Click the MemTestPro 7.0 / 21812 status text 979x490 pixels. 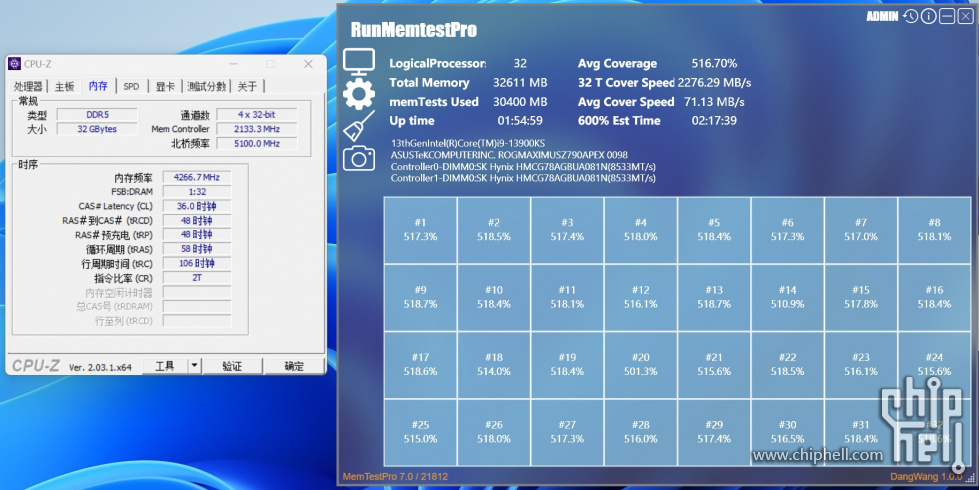point(395,476)
